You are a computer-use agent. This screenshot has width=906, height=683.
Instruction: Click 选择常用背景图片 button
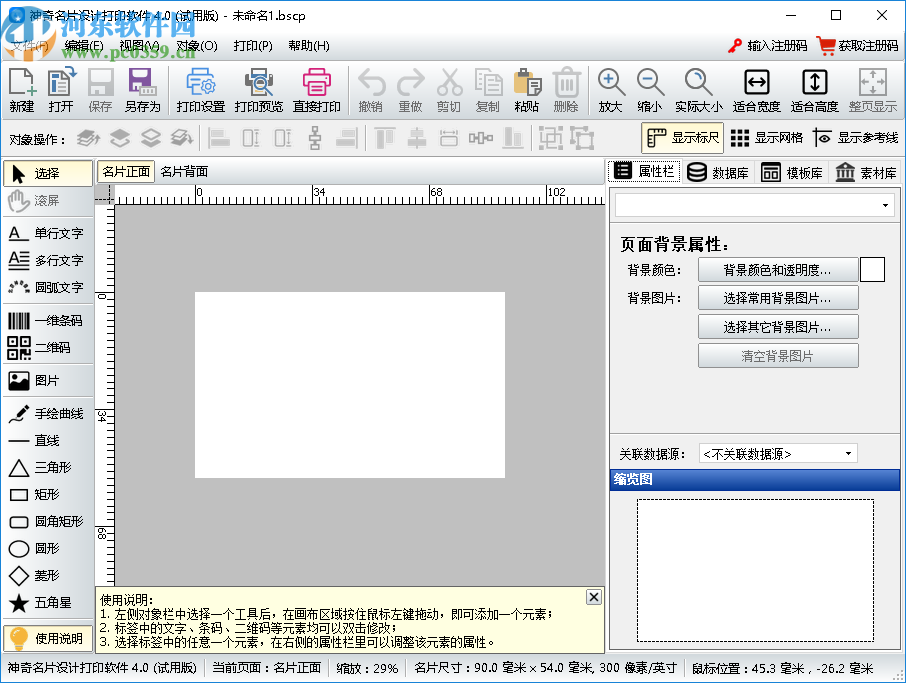(778, 298)
